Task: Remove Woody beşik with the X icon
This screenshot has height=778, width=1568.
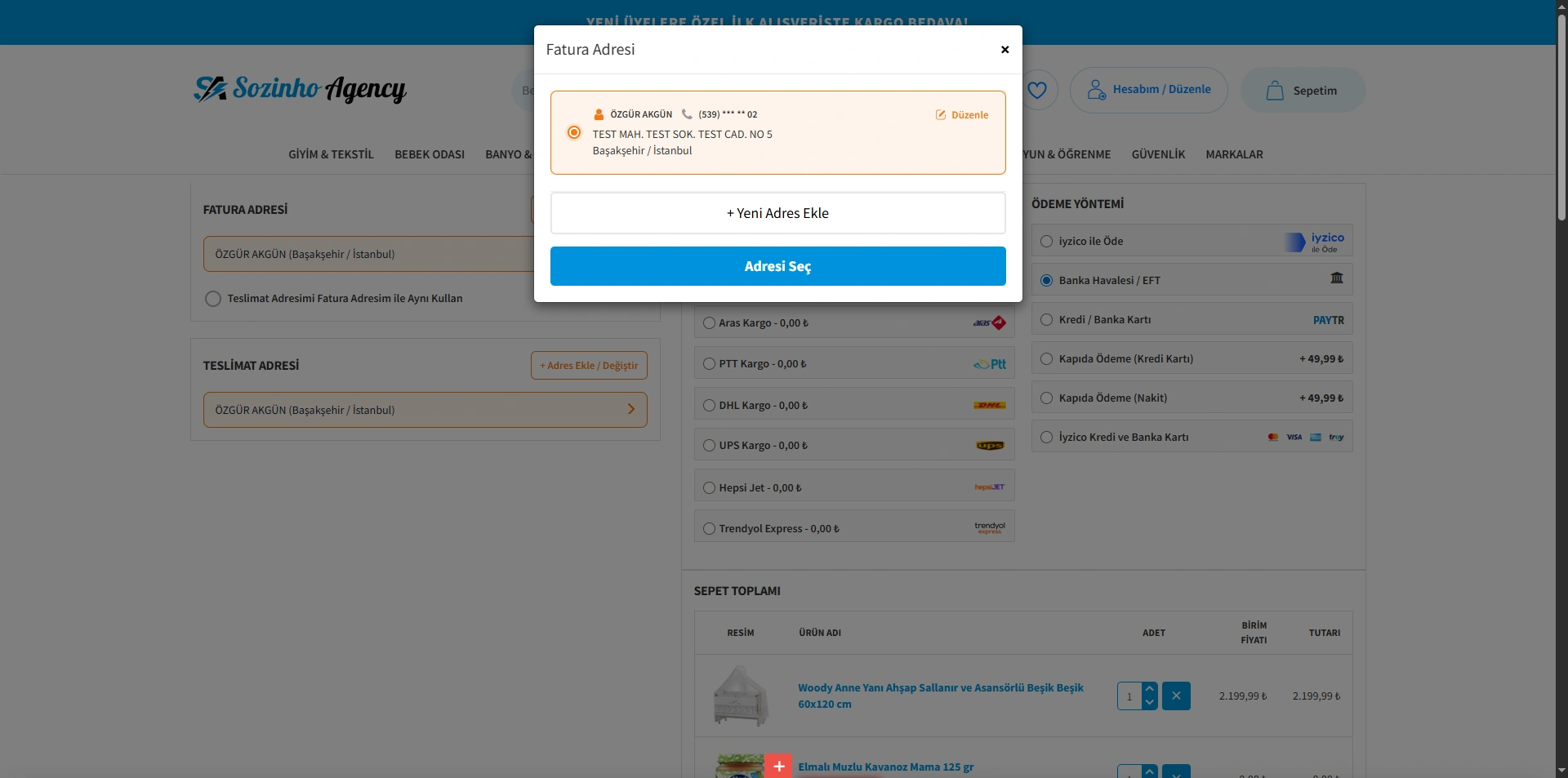Action: tap(1175, 696)
